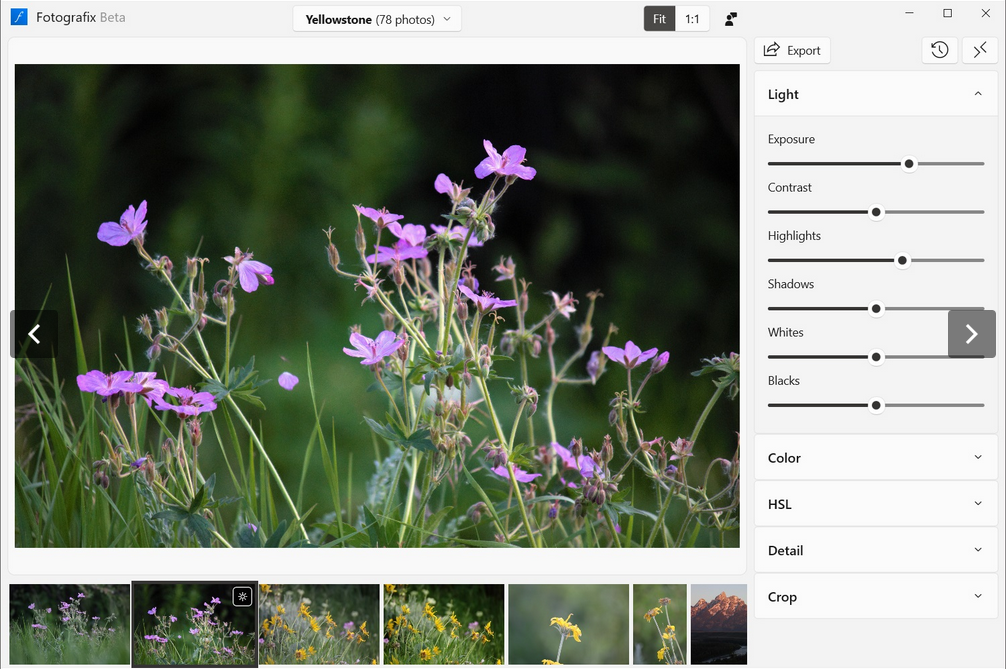The image size is (1006, 669).
Task: Adjust the Contrast slider
Action: click(x=876, y=212)
